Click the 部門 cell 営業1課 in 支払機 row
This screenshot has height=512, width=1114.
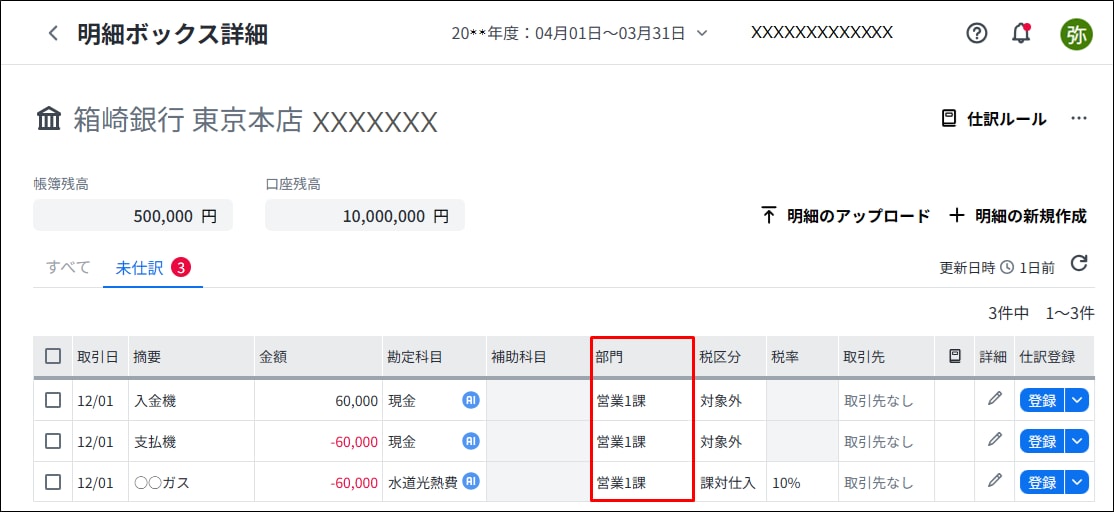(x=622, y=441)
